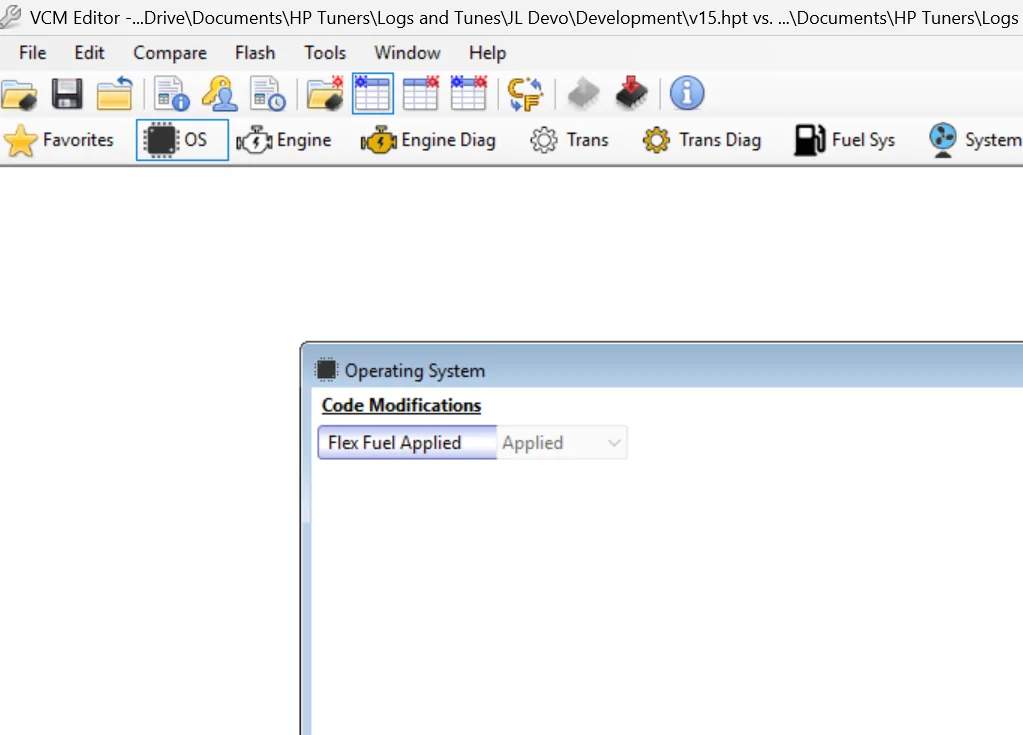
Task: Open the Trans gear section
Action: 569,140
